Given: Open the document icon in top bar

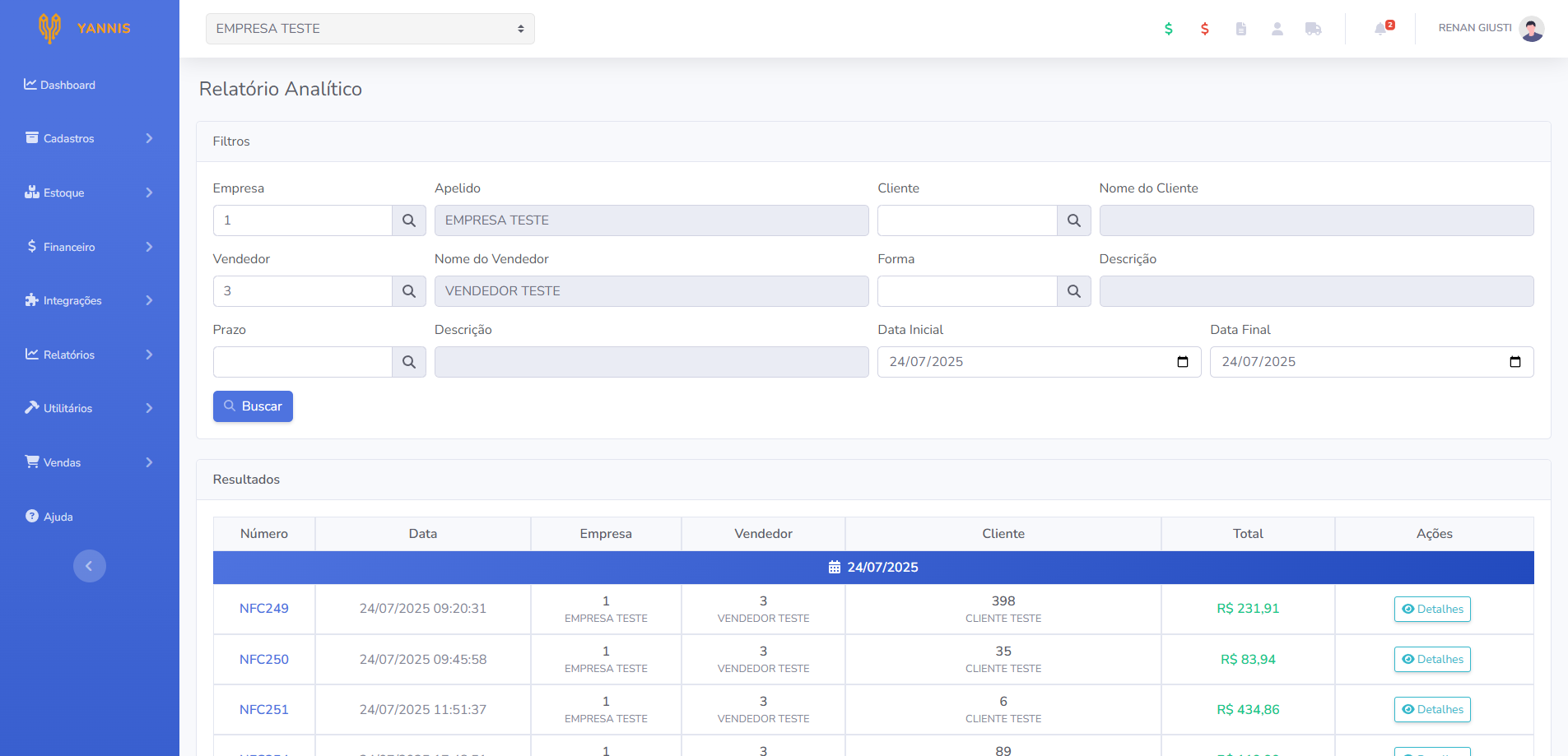Looking at the screenshot, I should [1240, 29].
